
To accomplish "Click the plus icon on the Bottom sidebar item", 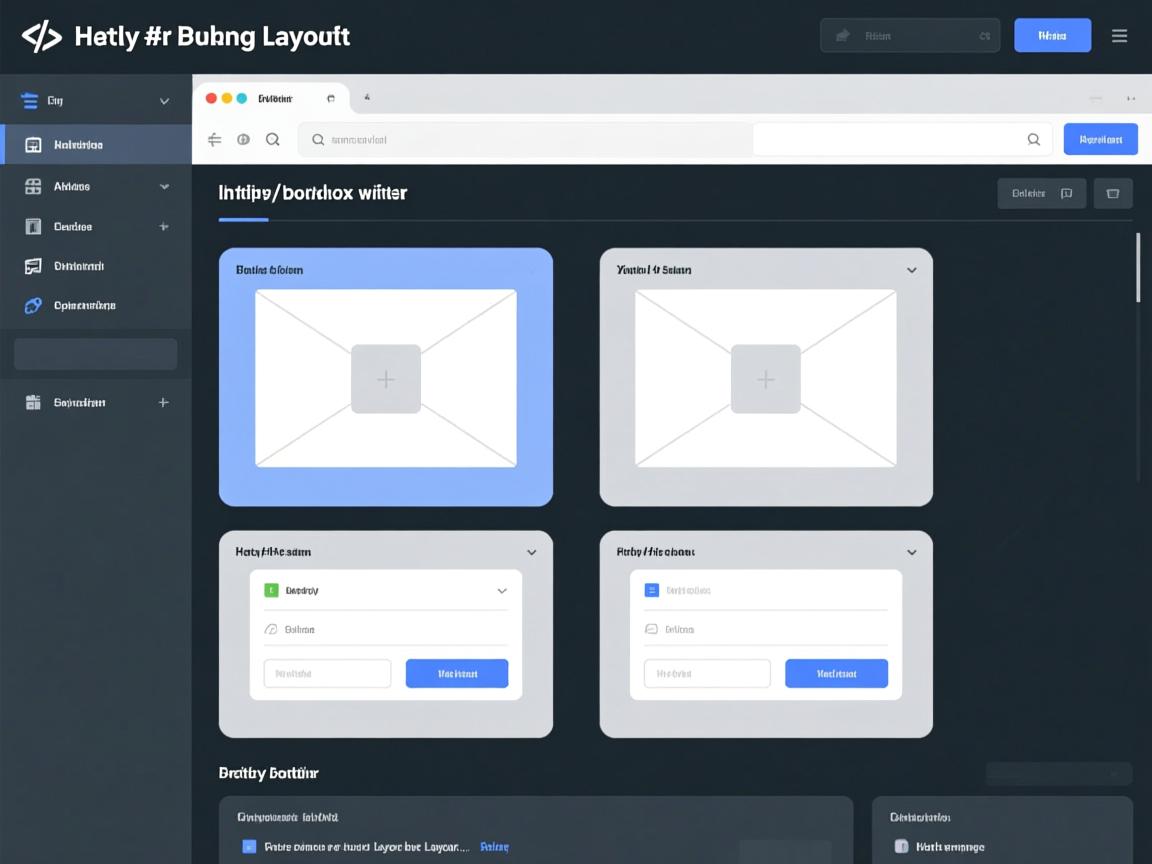I will tap(164, 402).
